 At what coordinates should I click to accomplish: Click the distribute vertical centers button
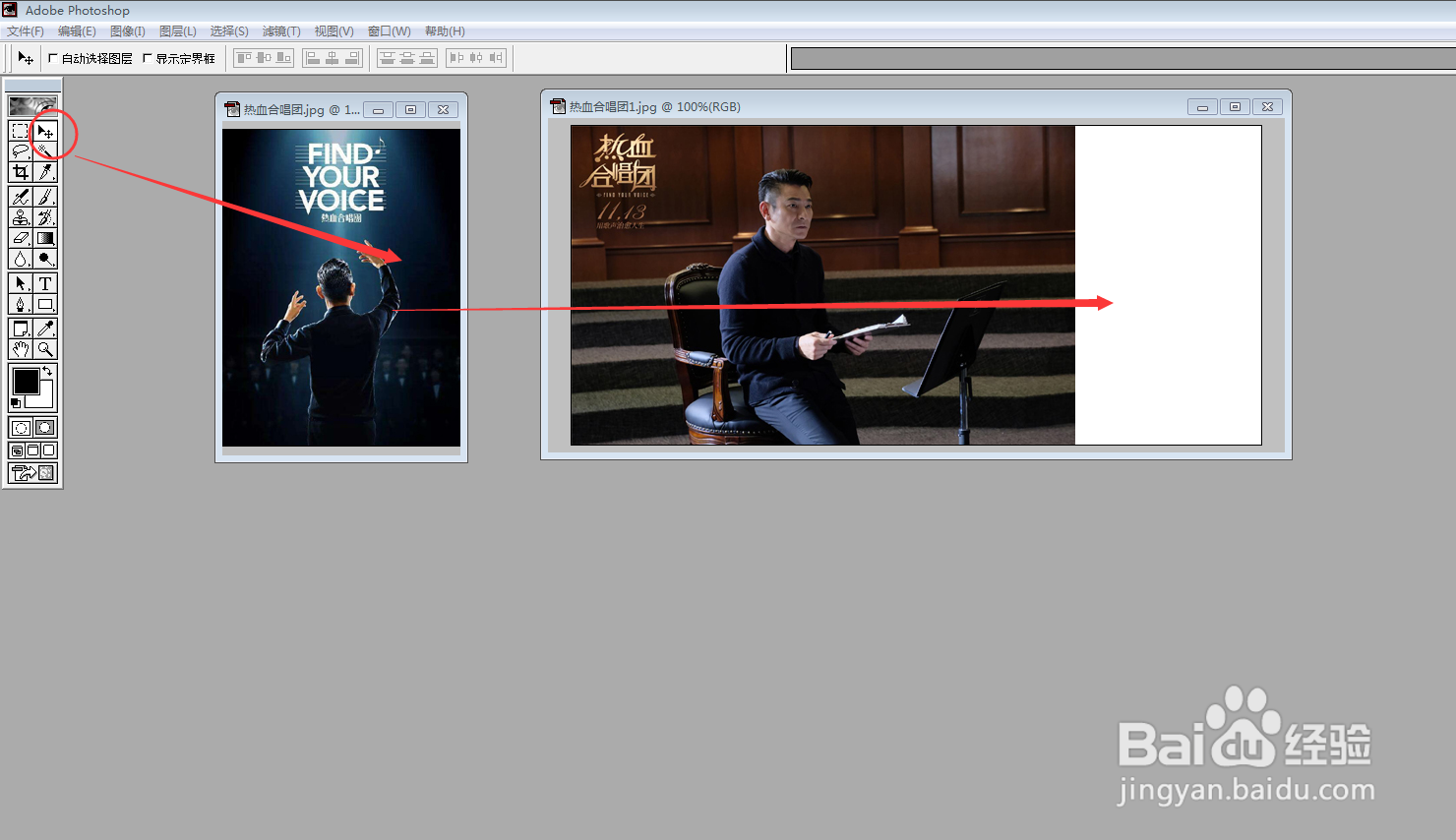coord(407,58)
